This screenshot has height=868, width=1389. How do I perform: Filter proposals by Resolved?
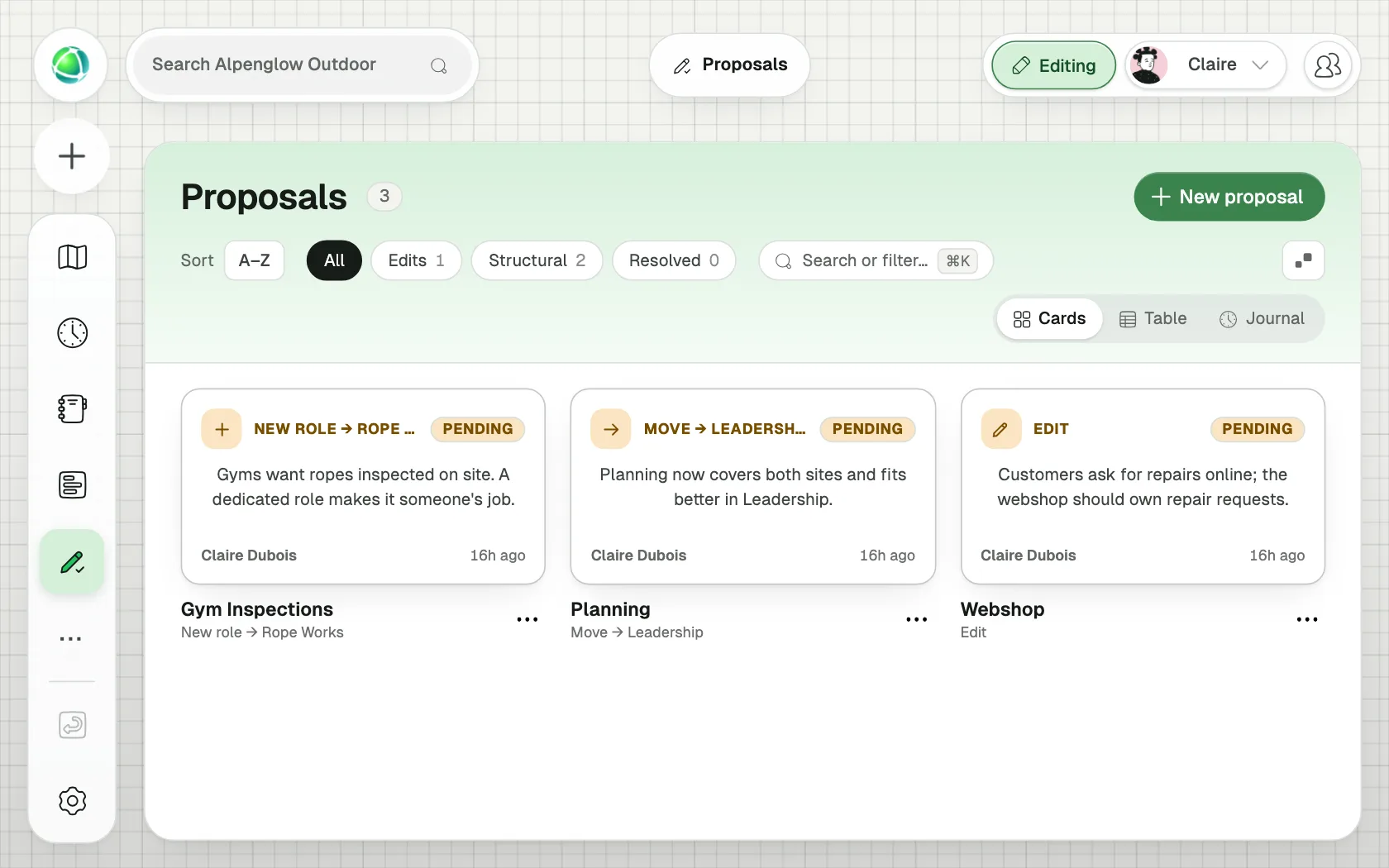coord(674,260)
